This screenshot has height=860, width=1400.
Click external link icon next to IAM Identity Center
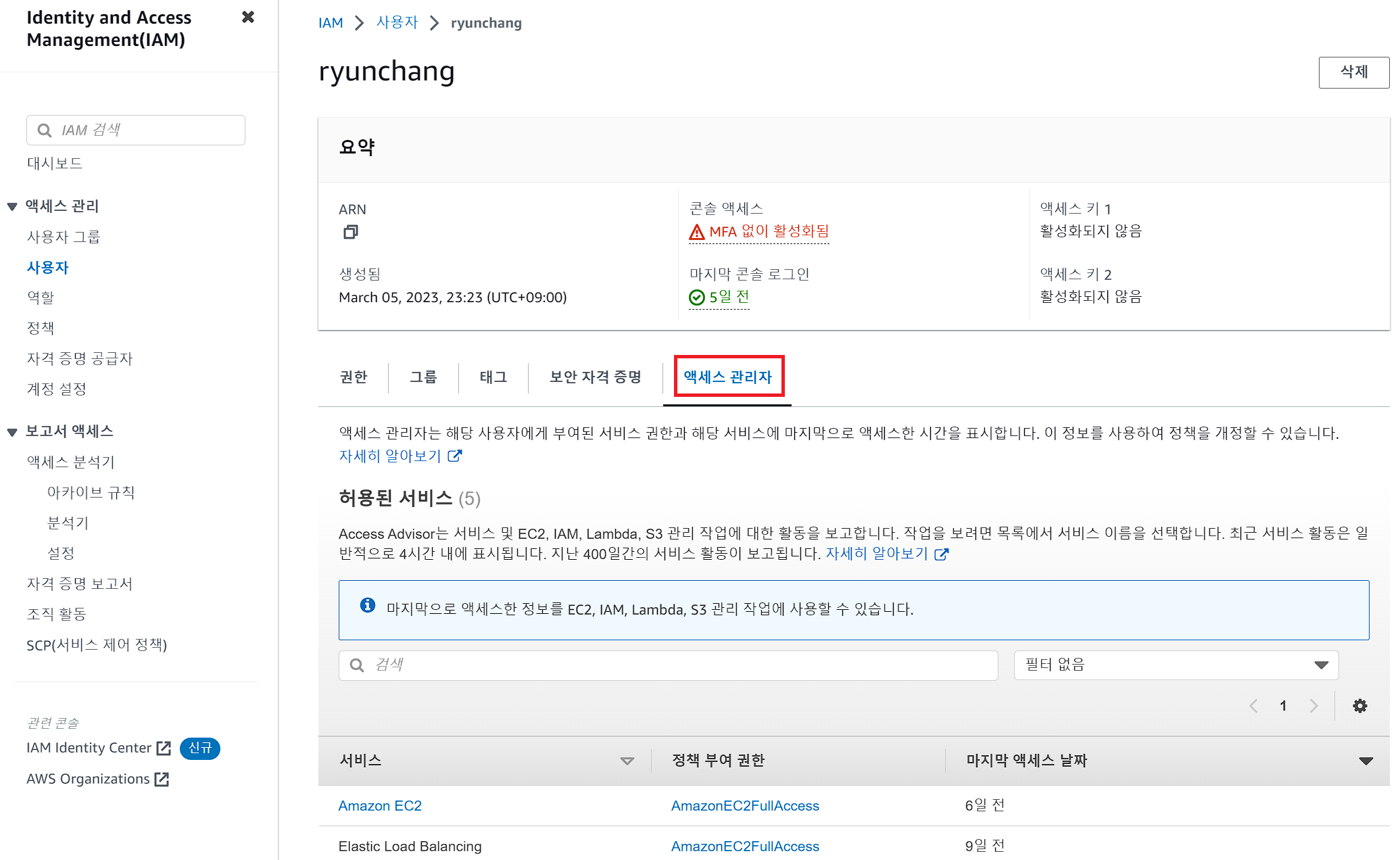pyautogui.click(x=164, y=748)
